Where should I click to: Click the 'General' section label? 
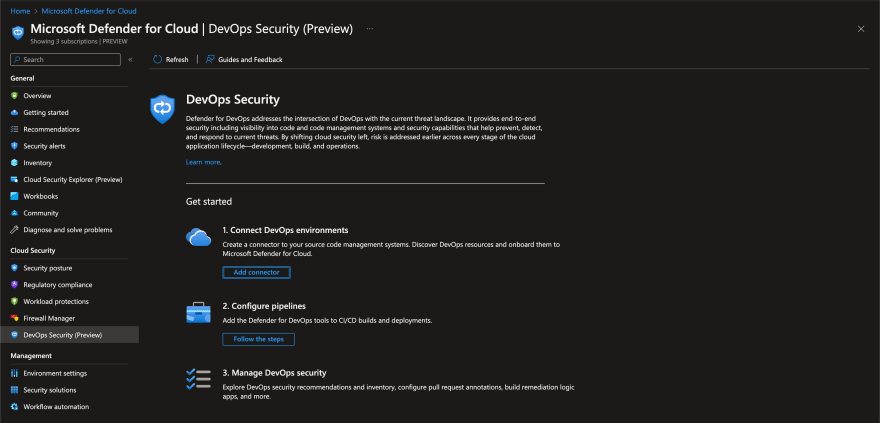click(22, 79)
